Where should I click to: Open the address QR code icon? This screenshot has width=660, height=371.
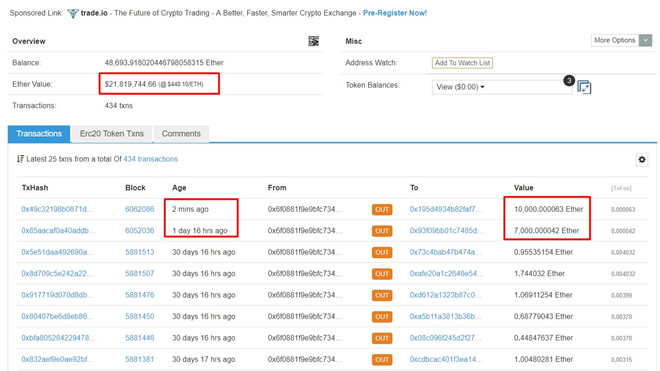click(313, 41)
